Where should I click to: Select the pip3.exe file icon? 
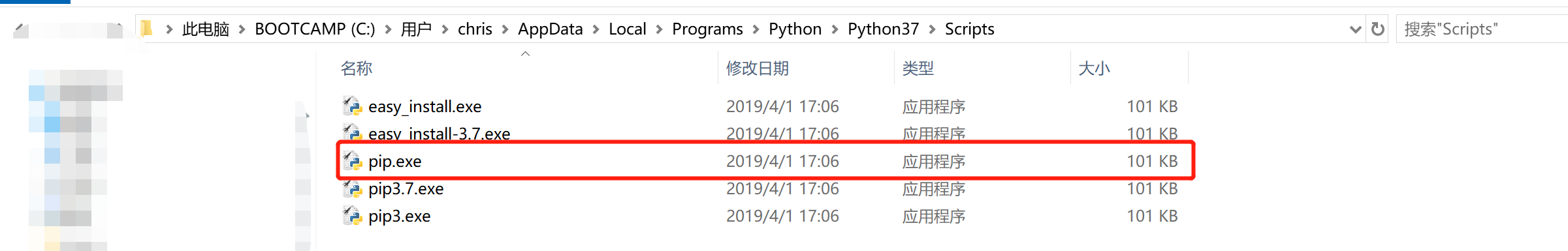[352, 215]
